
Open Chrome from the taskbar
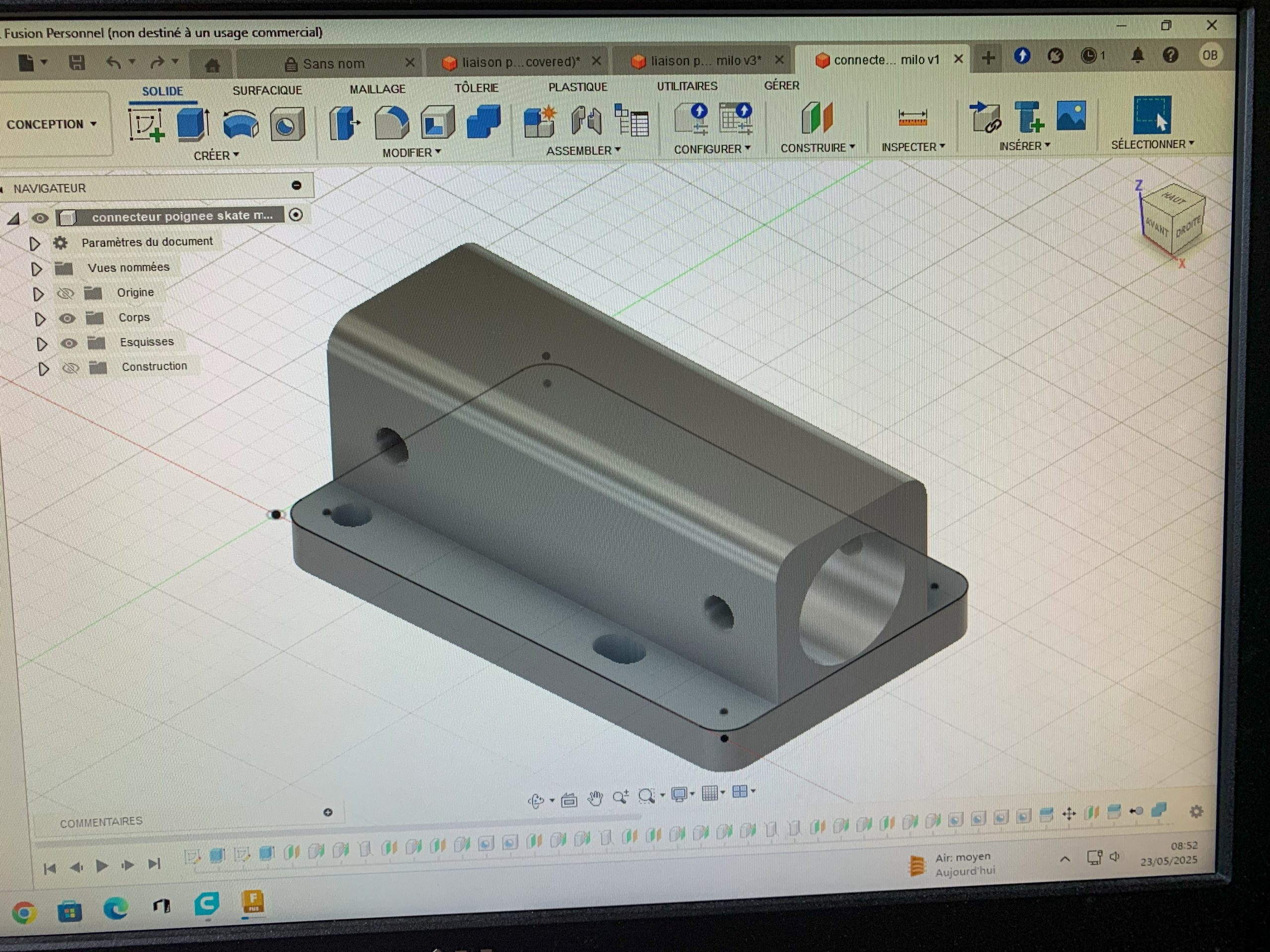pyautogui.click(x=24, y=912)
